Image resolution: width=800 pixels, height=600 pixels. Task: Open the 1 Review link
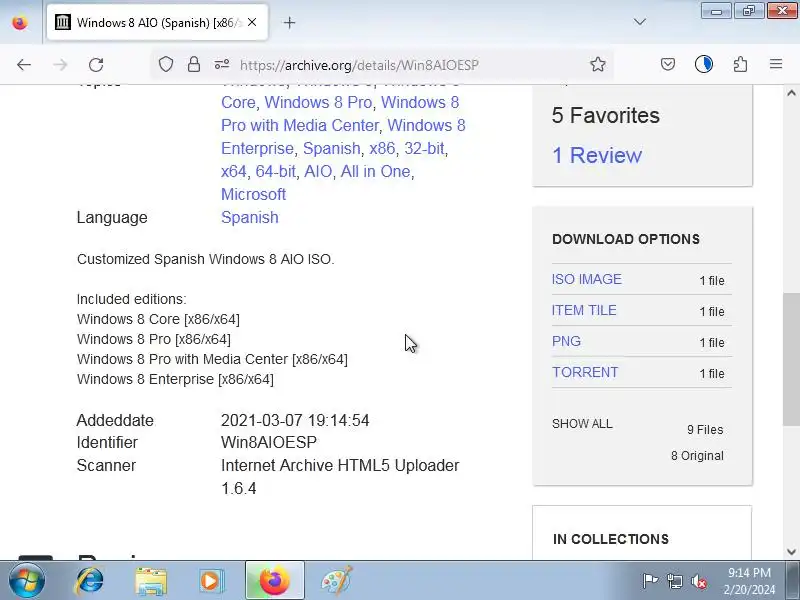click(597, 156)
